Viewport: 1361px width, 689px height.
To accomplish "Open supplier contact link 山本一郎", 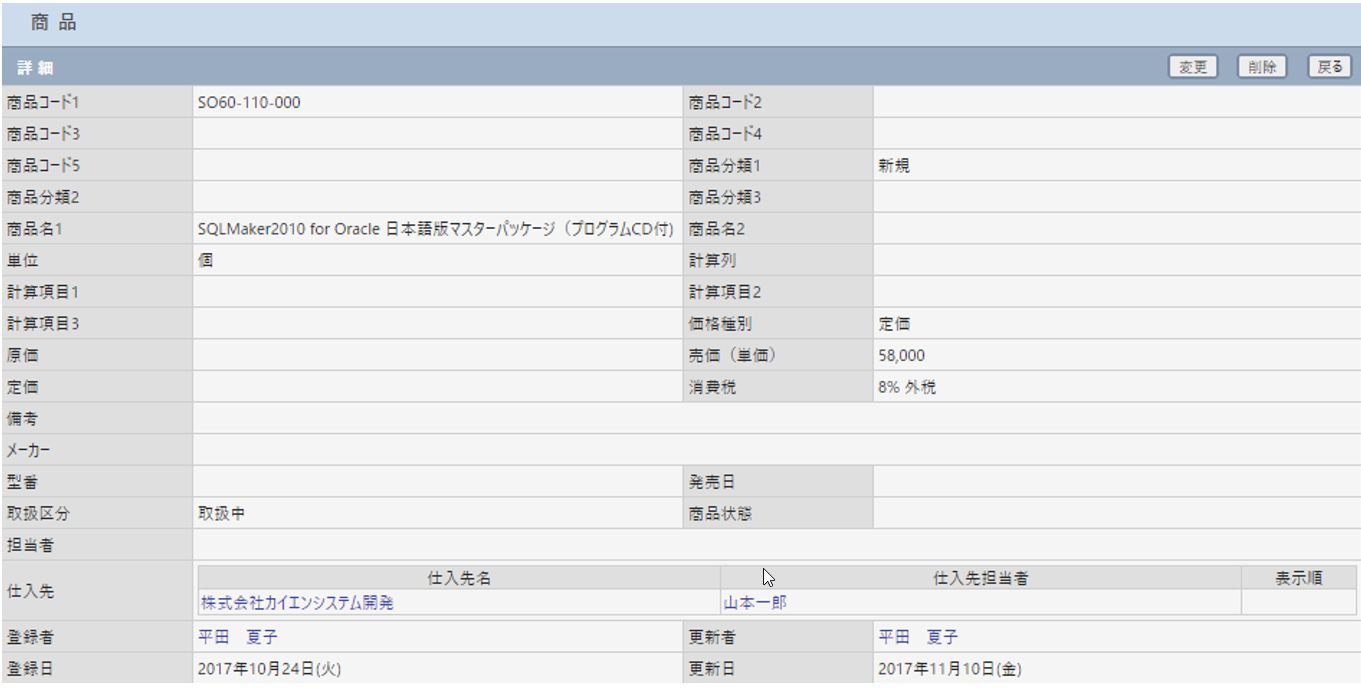I will tap(755, 603).
